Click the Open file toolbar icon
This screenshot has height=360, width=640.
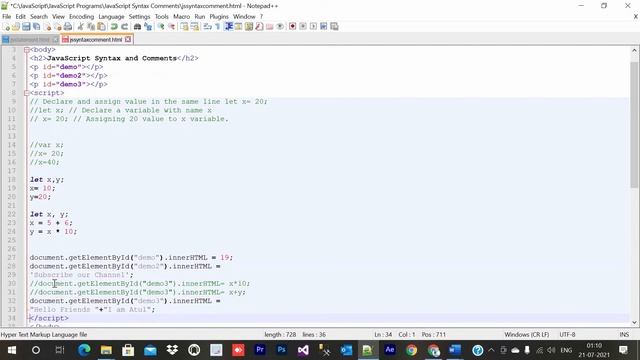click(16, 27)
